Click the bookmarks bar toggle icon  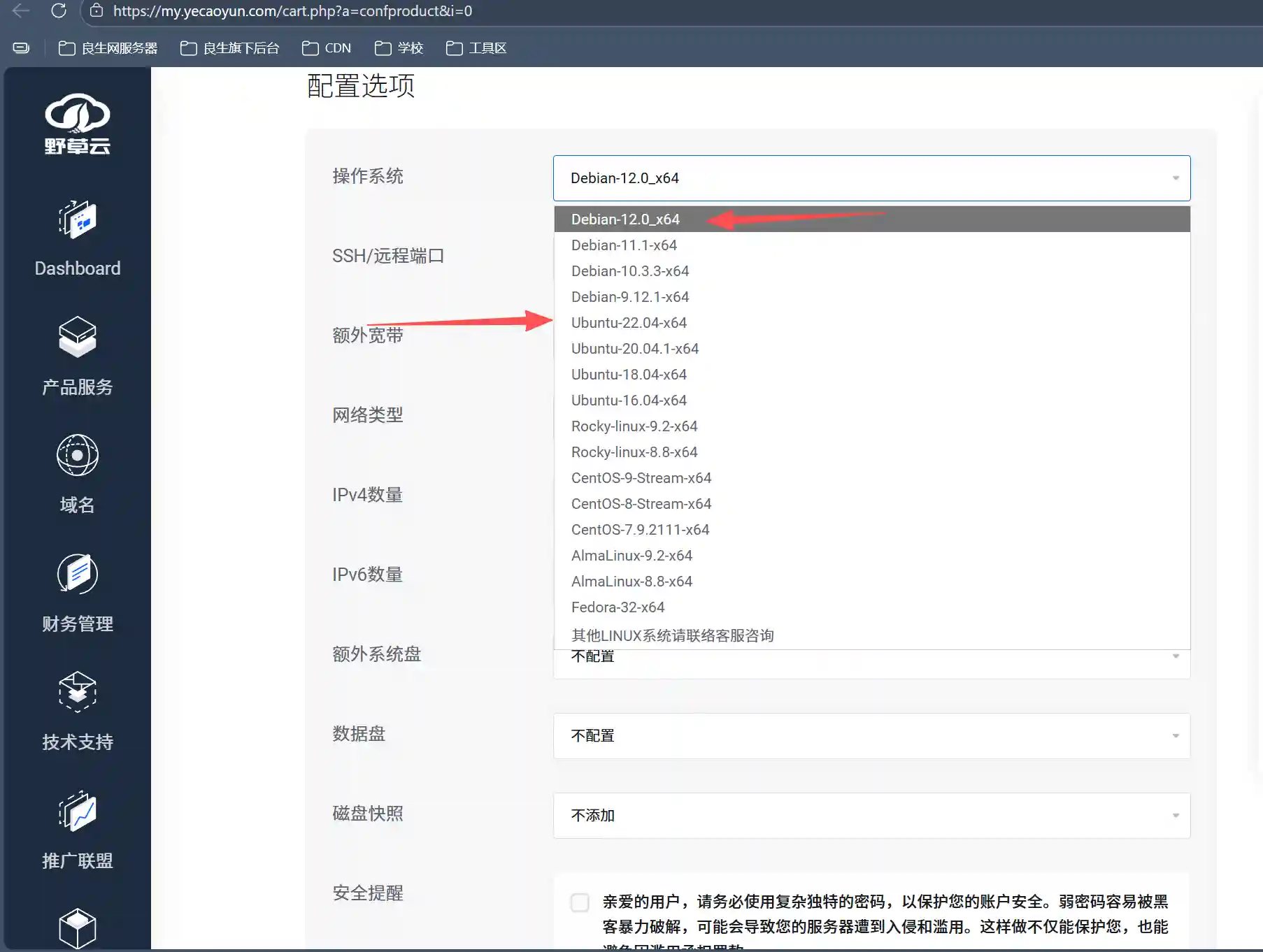[x=21, y=48]
